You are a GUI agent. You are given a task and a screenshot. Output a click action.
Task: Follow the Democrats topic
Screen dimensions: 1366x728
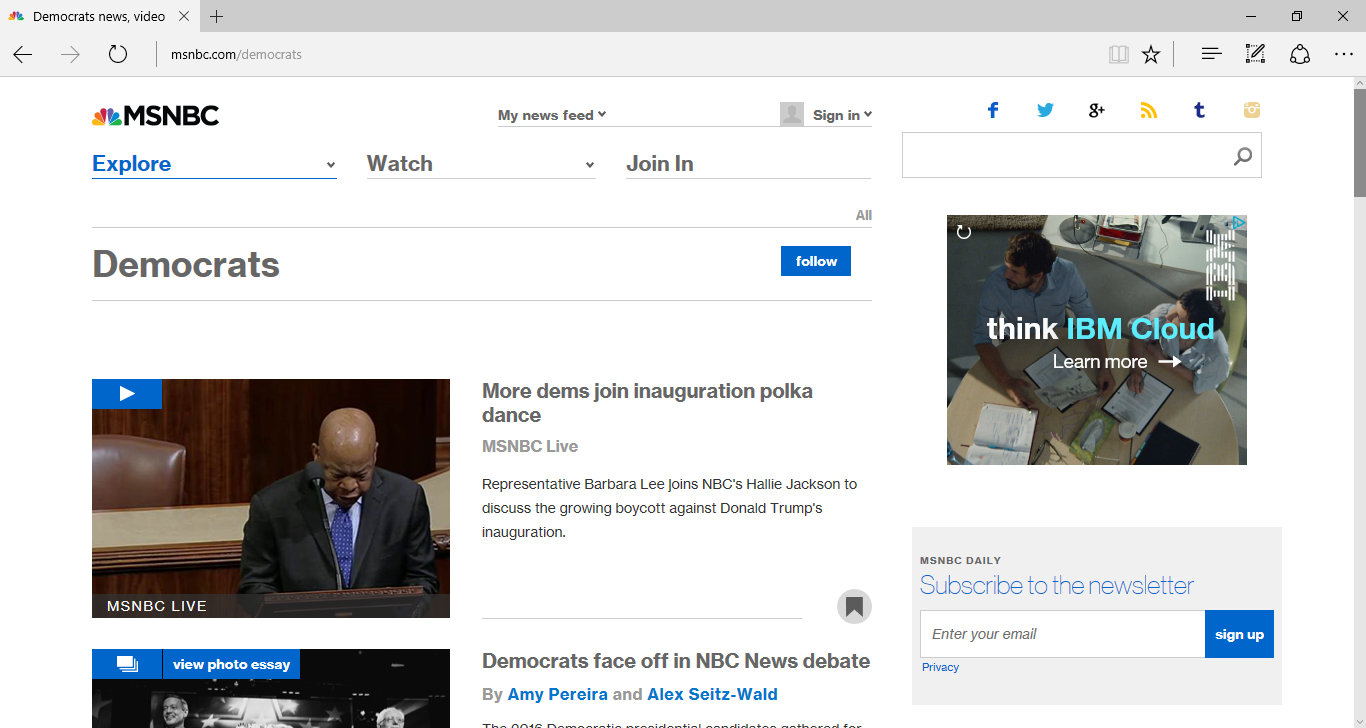click(x=816, y=261)
